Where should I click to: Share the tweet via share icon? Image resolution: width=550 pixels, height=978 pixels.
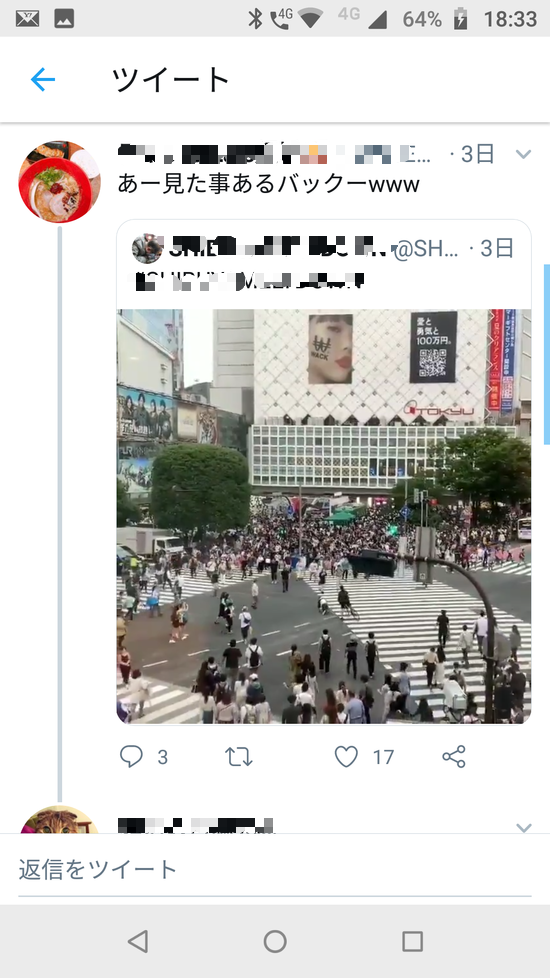pyautogui.click(x=454, y=757)
